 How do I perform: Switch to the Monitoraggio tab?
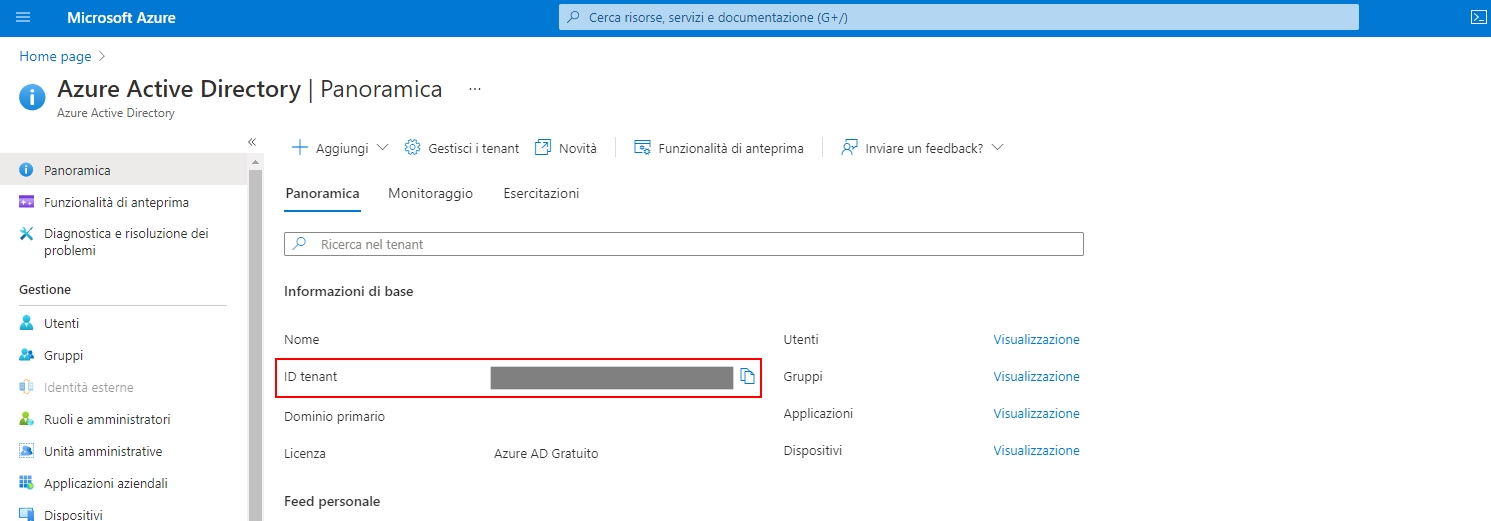point(430,193)
